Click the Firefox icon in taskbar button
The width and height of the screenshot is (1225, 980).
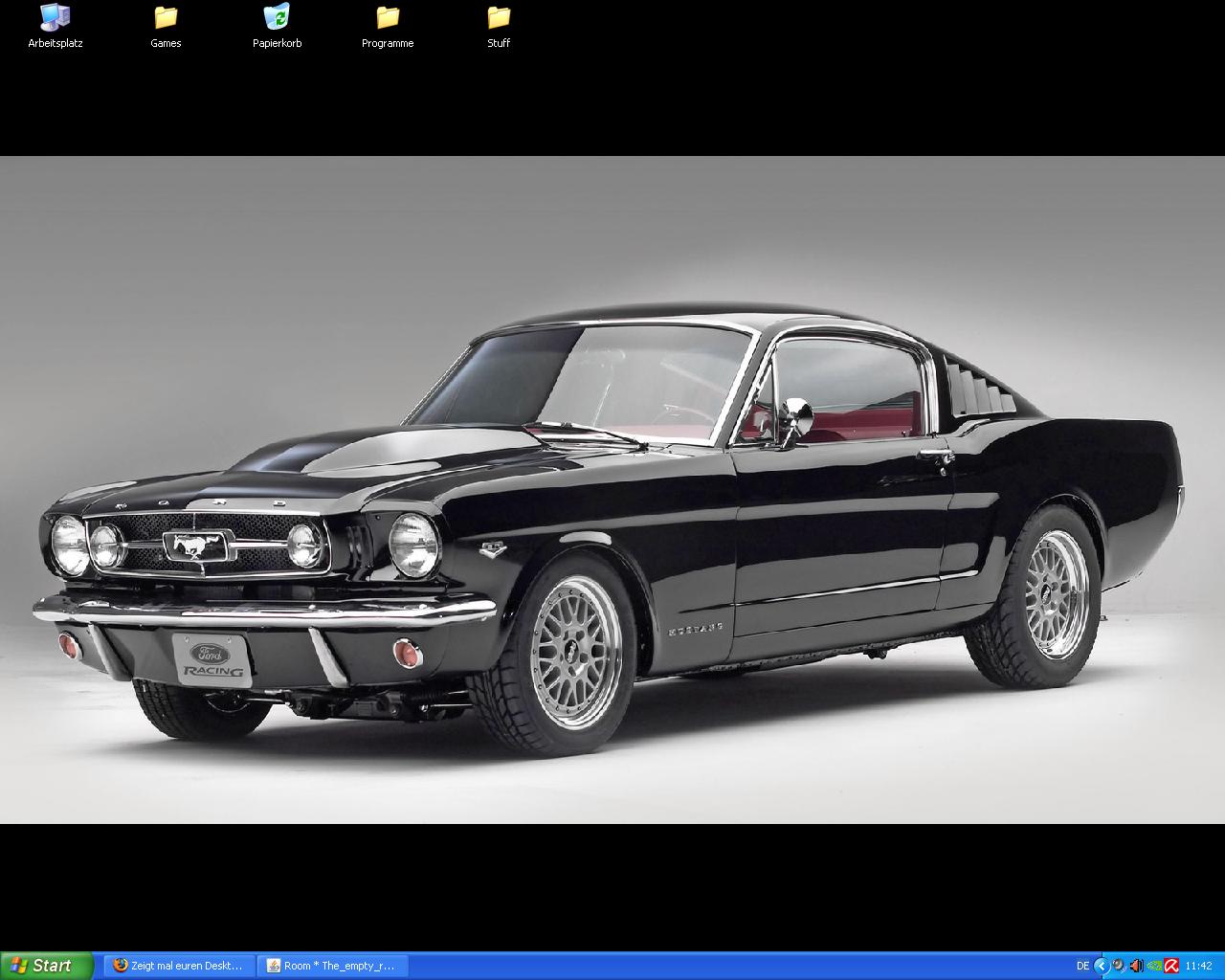pyautogui.click(x=120, y=966)
